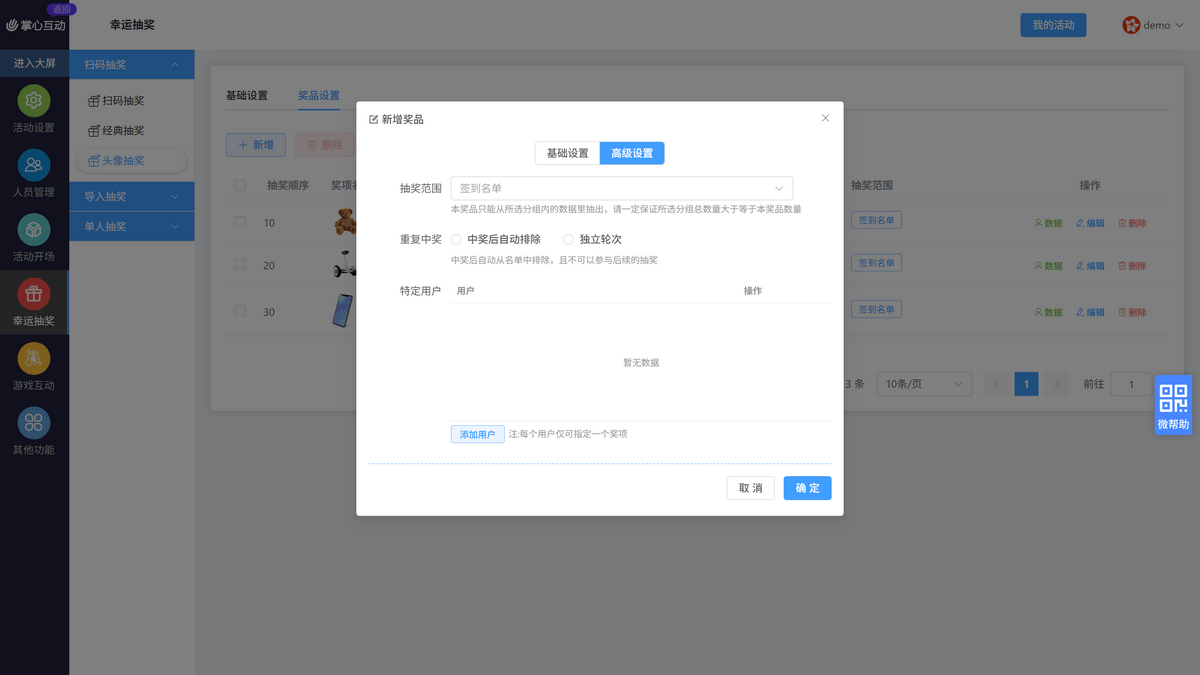This screenshot has width=1200, height=675.
Task: Switch to 高级设置 tab in dialog
Action: 632,153
